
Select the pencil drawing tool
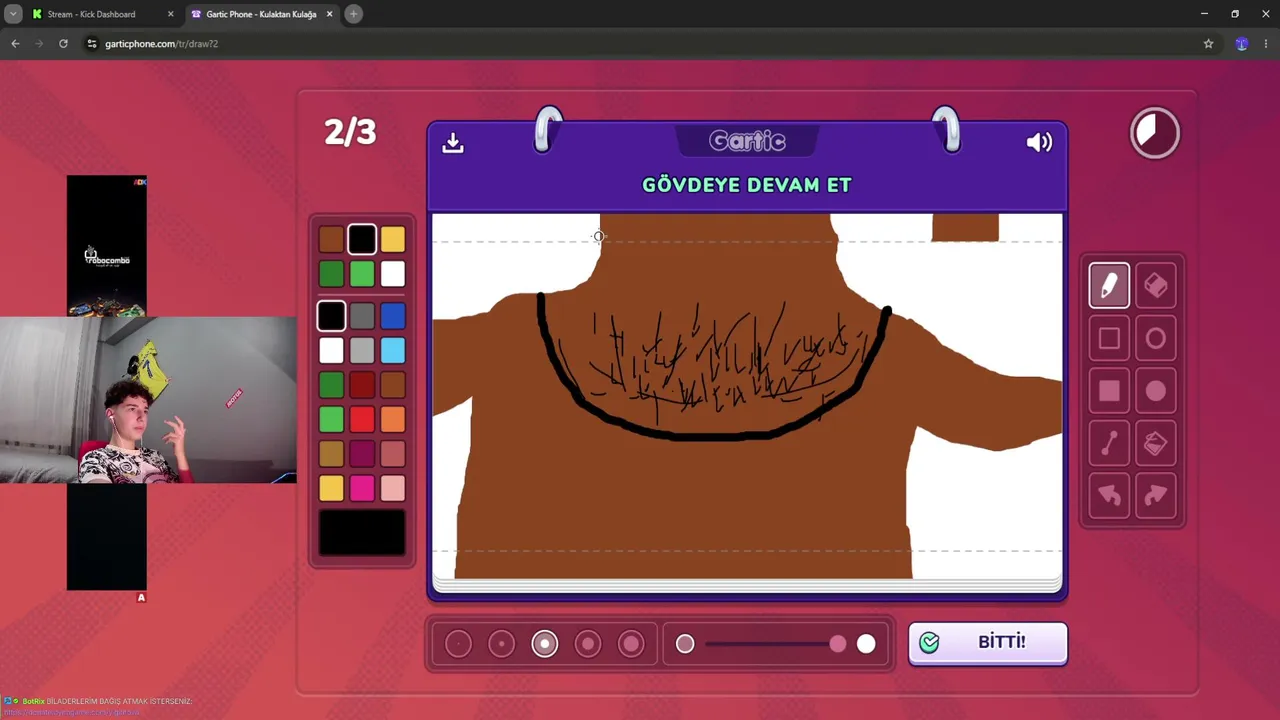pos(1109,286)
